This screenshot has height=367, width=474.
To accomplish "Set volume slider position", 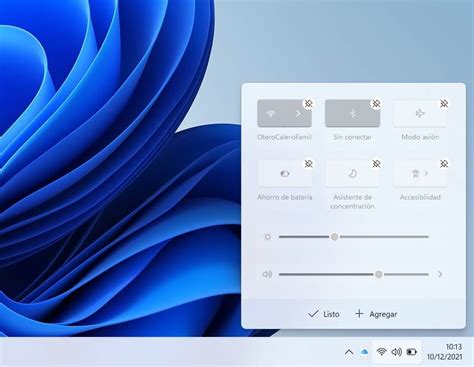I will 379,274.
